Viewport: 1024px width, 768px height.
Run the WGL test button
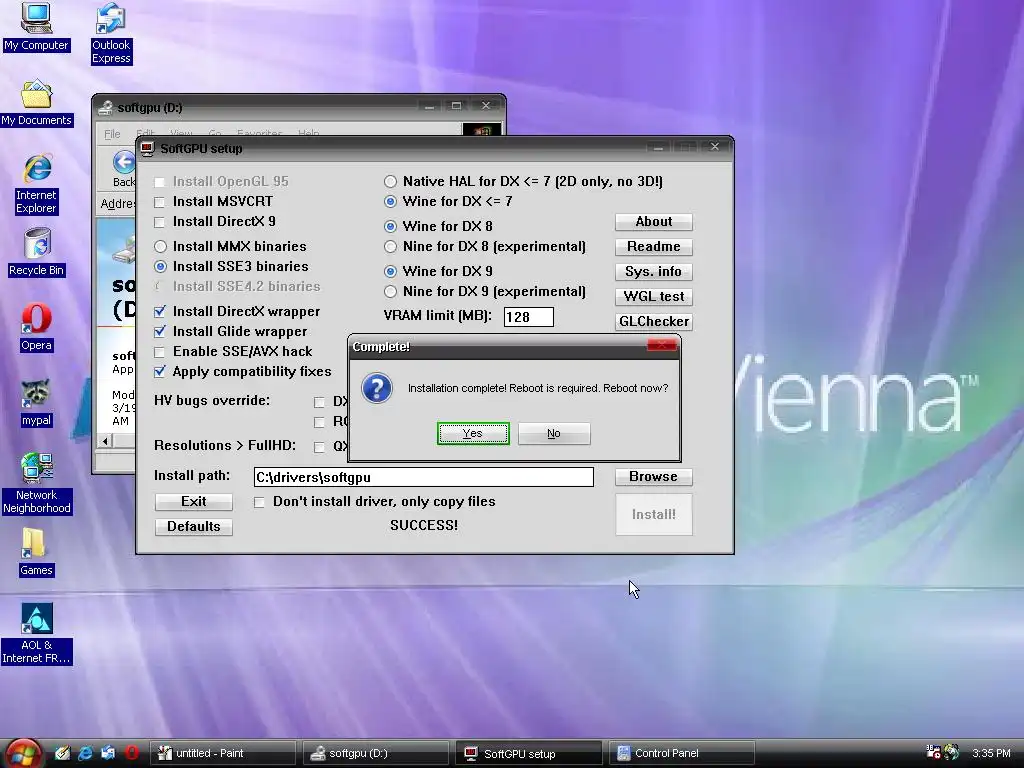pos(654,296)
